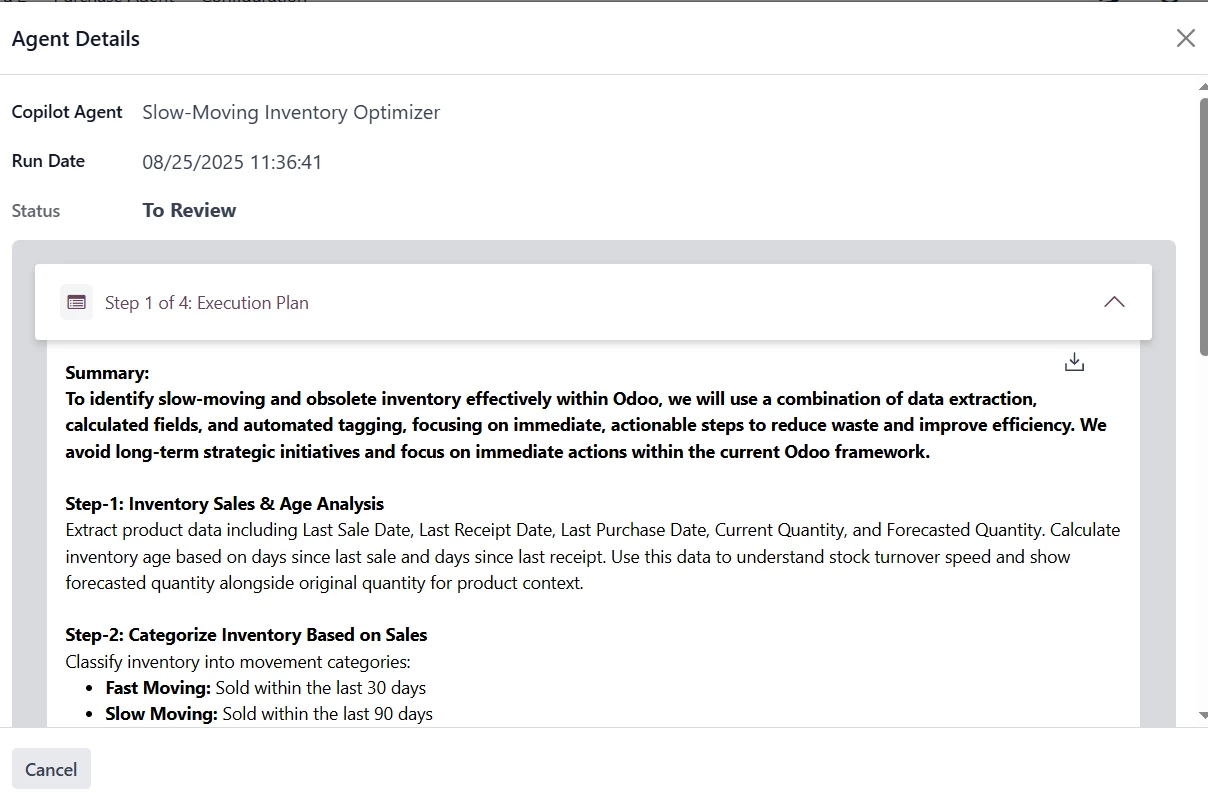Screen dimensions: 1208x802
Task: Click the scrollbar down arrow
Action: (x=1202, y=716)
